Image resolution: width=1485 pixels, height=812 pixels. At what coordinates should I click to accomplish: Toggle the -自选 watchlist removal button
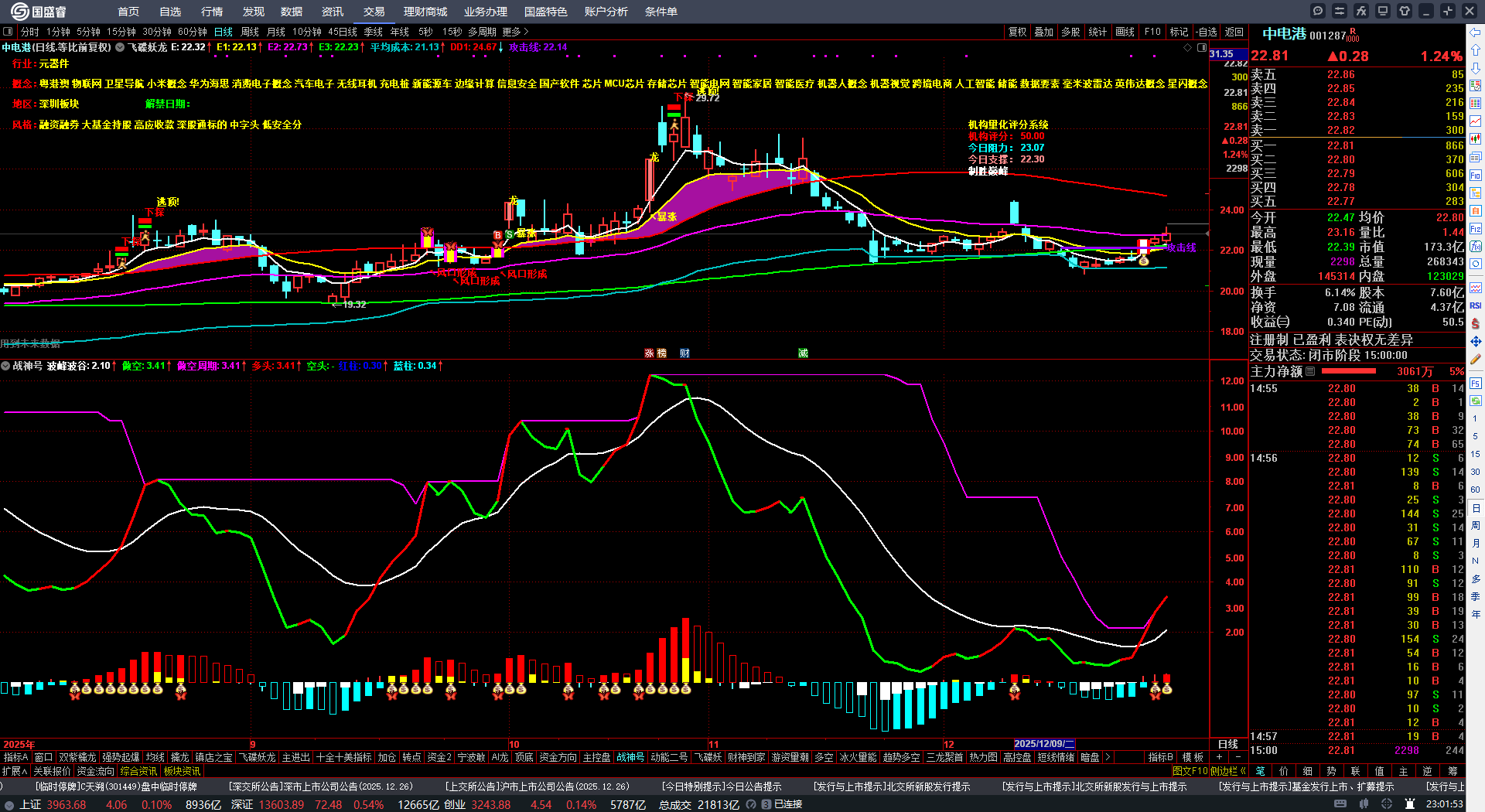[x=1207, y=32]
